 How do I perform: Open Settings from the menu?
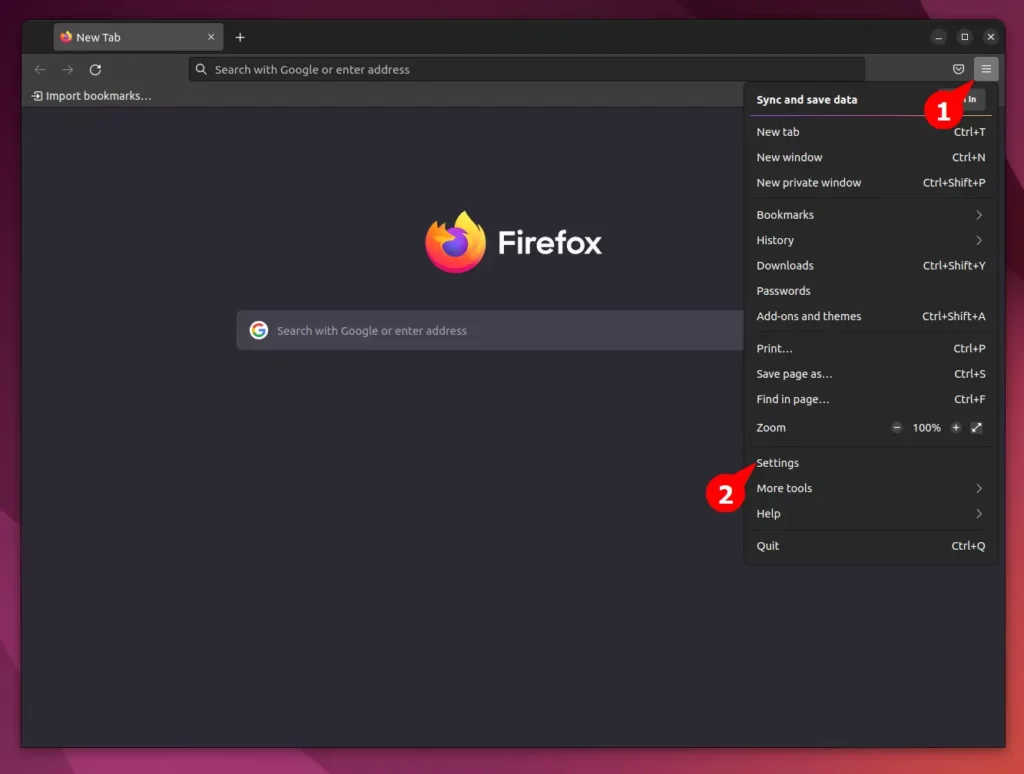(x=871, y=463)
